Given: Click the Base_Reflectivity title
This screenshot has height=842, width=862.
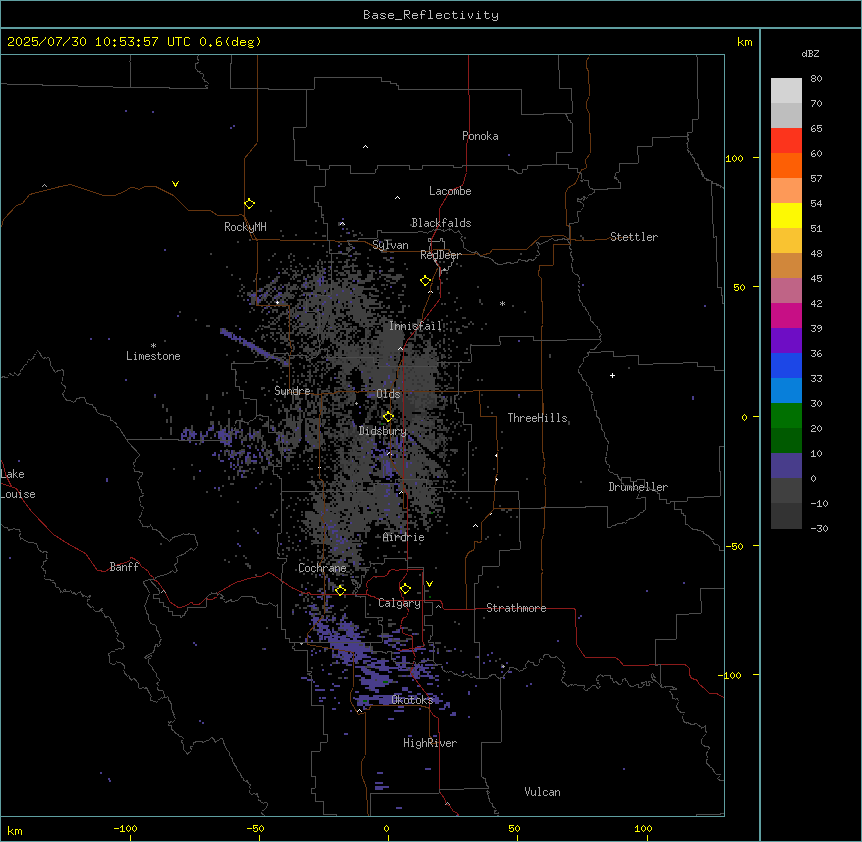Looking at the screenshot, I should point(431,15).
